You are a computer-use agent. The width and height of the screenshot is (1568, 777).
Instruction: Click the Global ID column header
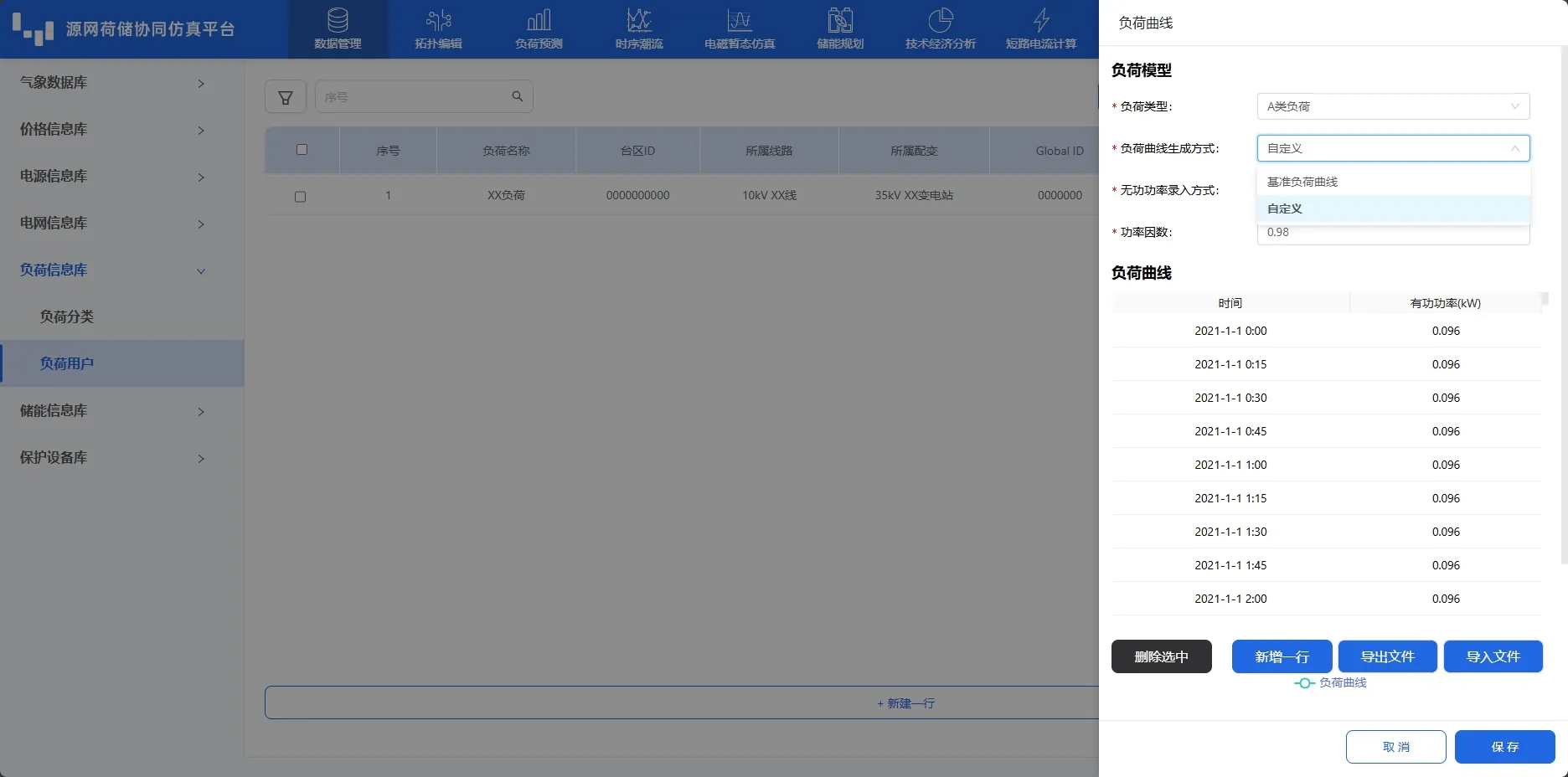[1059, 151]
